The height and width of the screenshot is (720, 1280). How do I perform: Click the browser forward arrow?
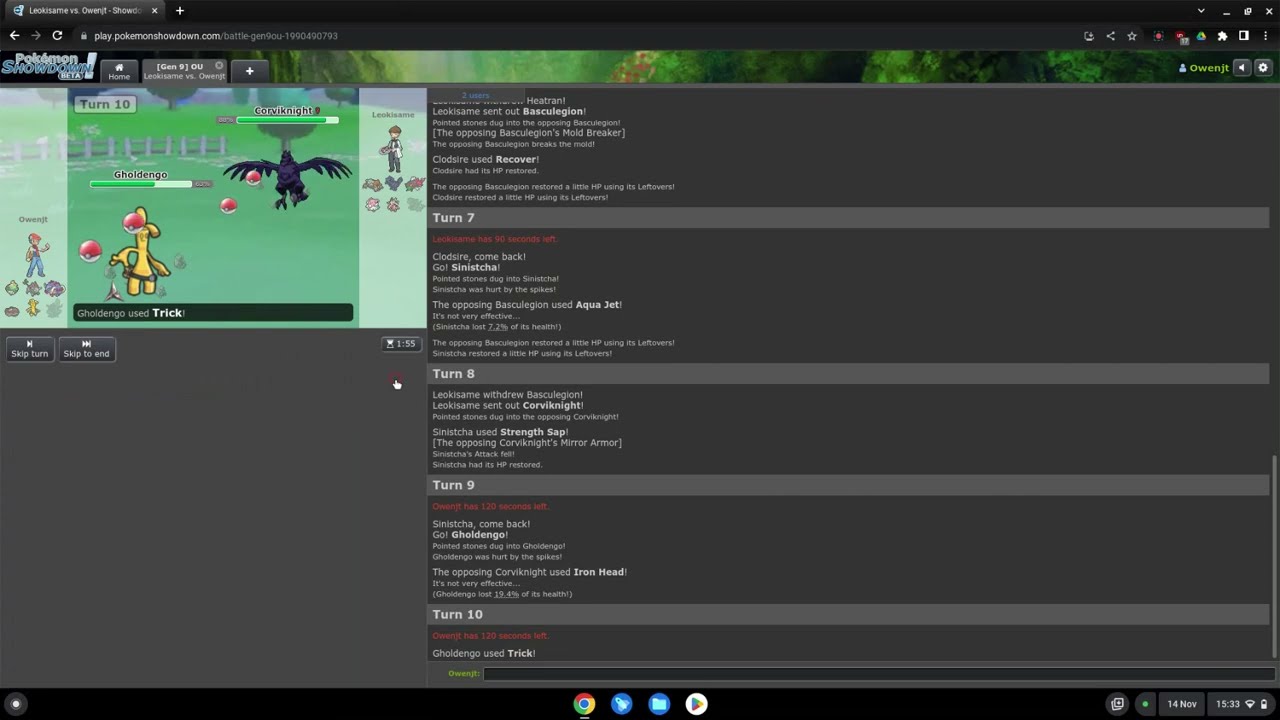[36, 36]
